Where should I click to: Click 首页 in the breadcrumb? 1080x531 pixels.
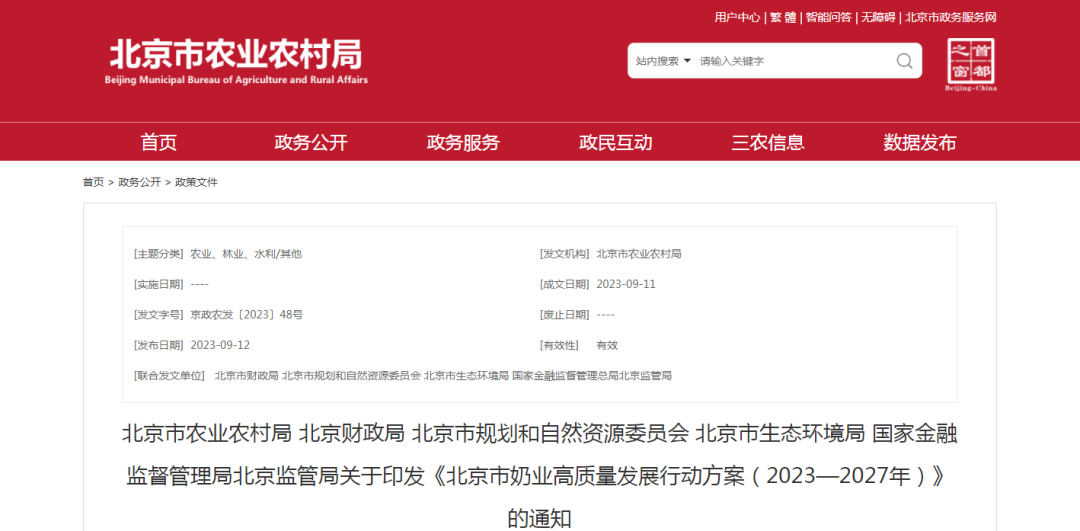pos(93,182)
